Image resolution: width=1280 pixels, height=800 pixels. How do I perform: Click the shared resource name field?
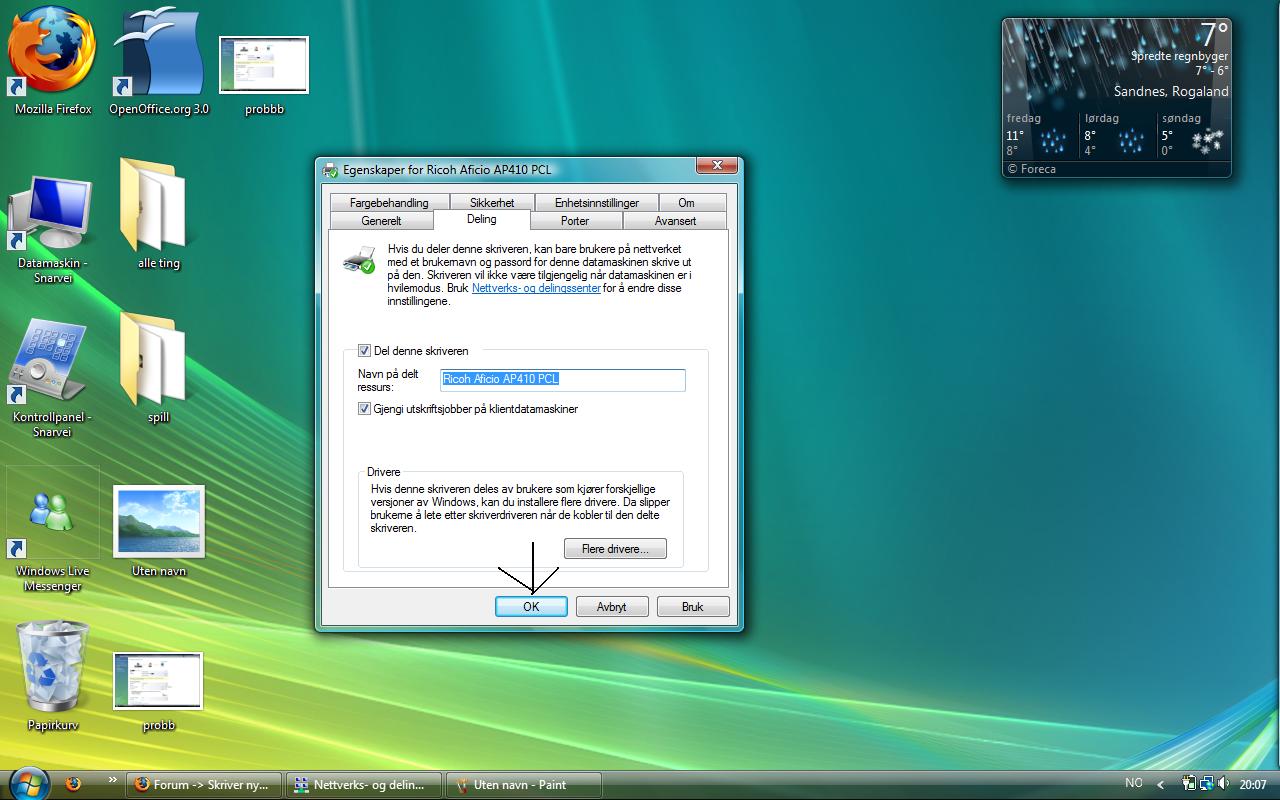coord(563,380)
